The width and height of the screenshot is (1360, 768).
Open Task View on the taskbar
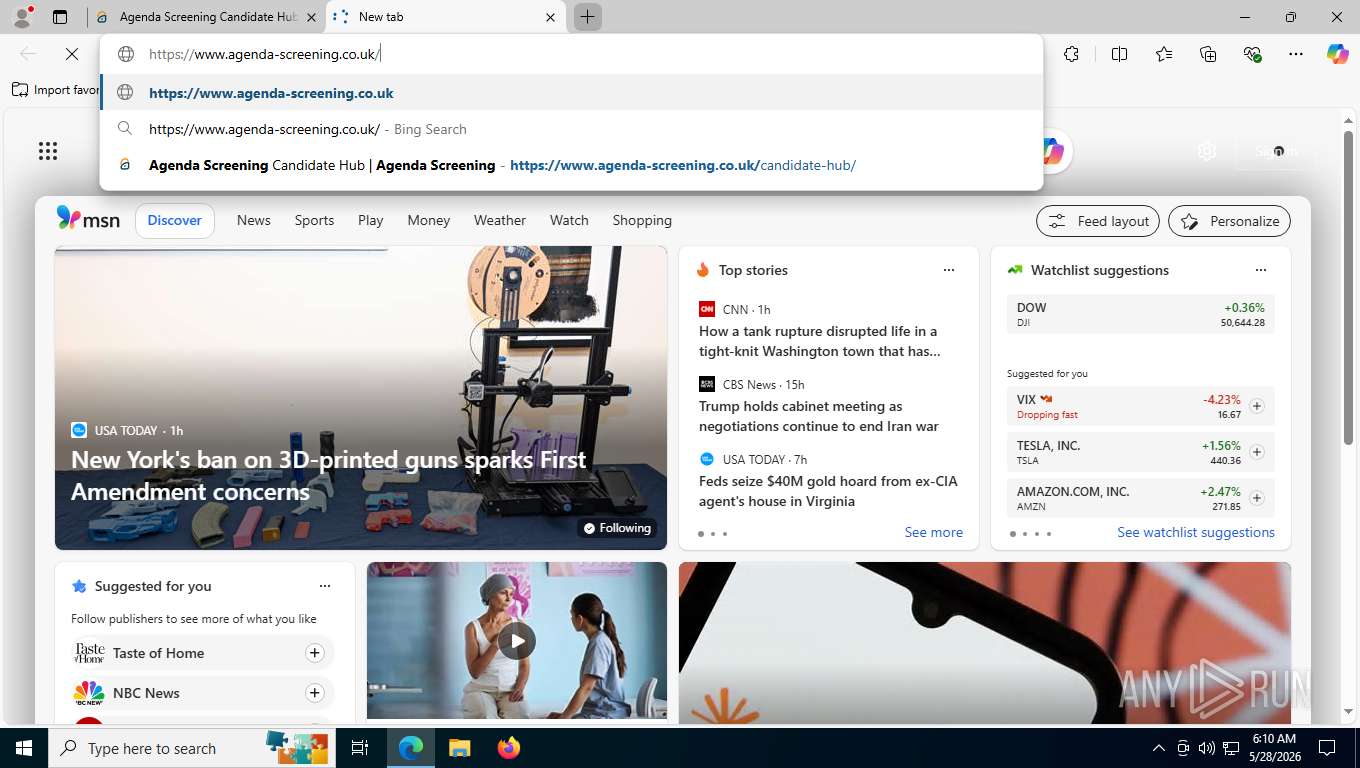tap(360, 748)
